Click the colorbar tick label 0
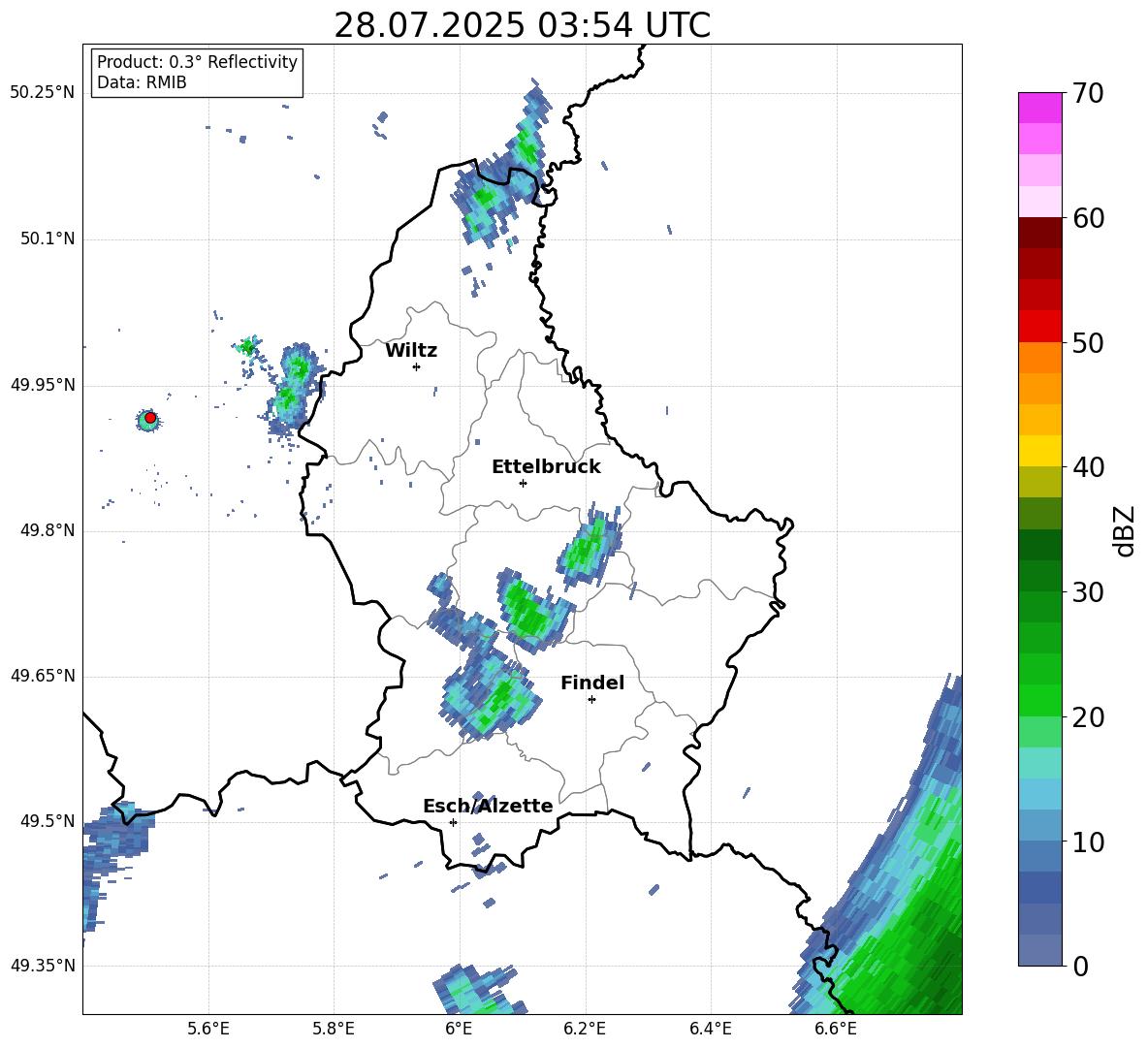The width and height of the screenshot is (1148, 1048). [x=1080, y=966]
